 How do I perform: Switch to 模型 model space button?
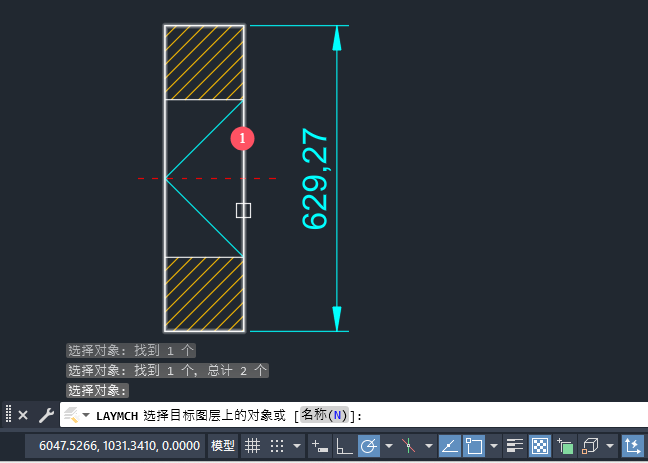[223, 446]
